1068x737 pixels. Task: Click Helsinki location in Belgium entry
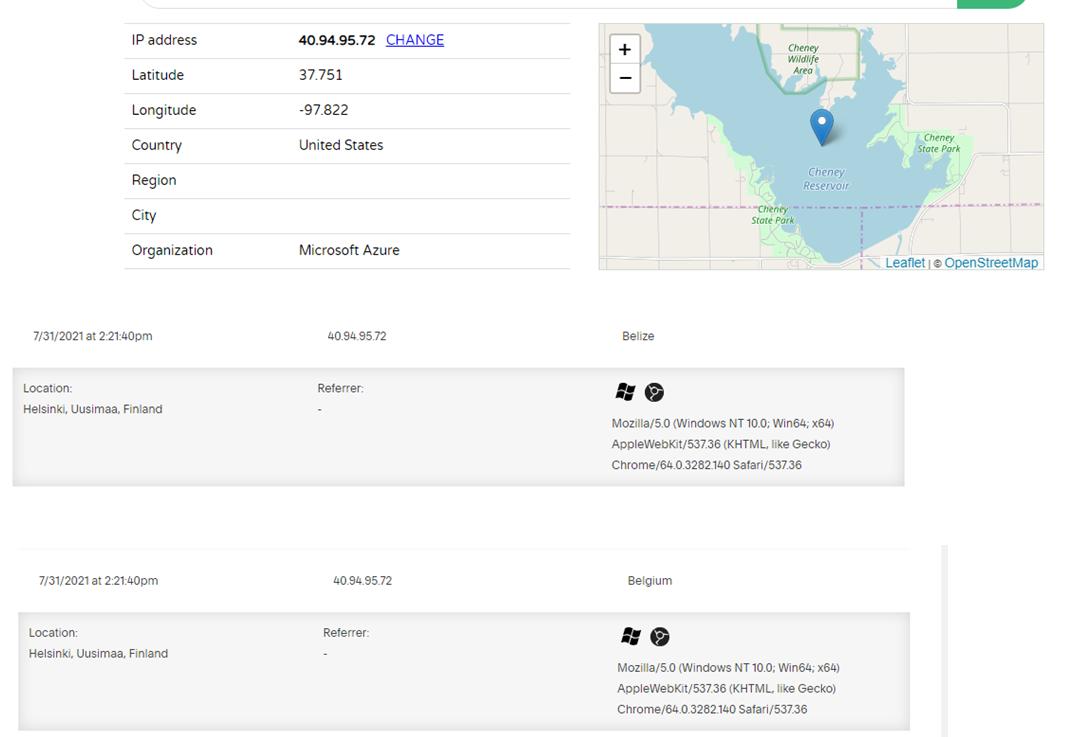98,653
